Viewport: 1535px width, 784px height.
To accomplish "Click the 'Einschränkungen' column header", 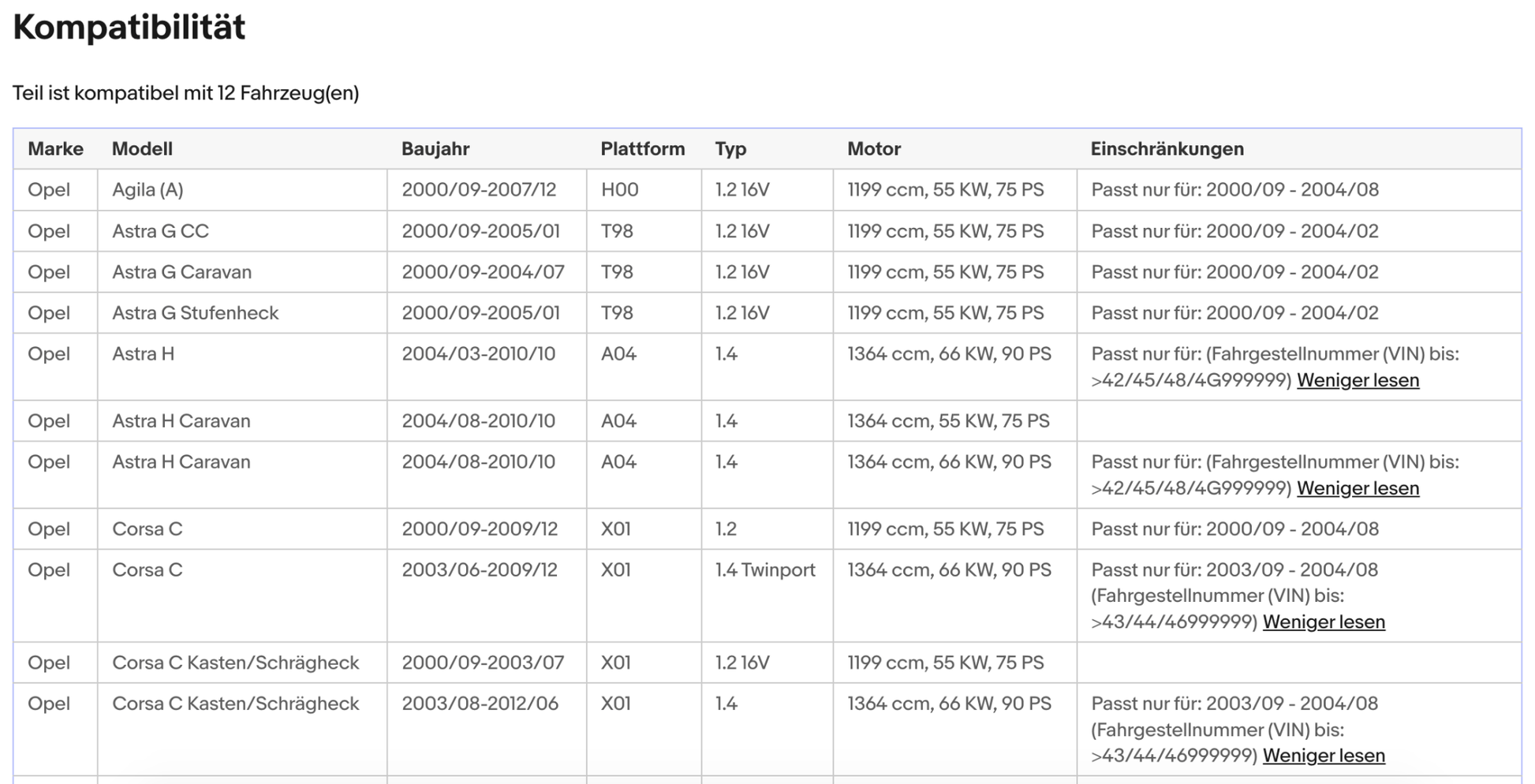I will (x=1167, y=149).
